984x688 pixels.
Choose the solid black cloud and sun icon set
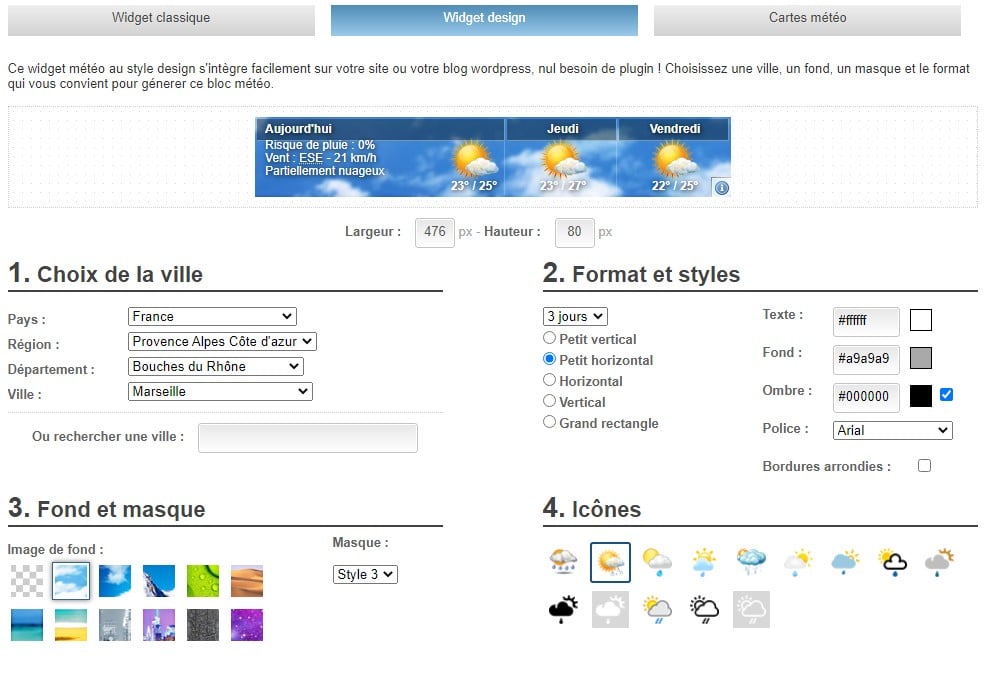pos(563,609)
